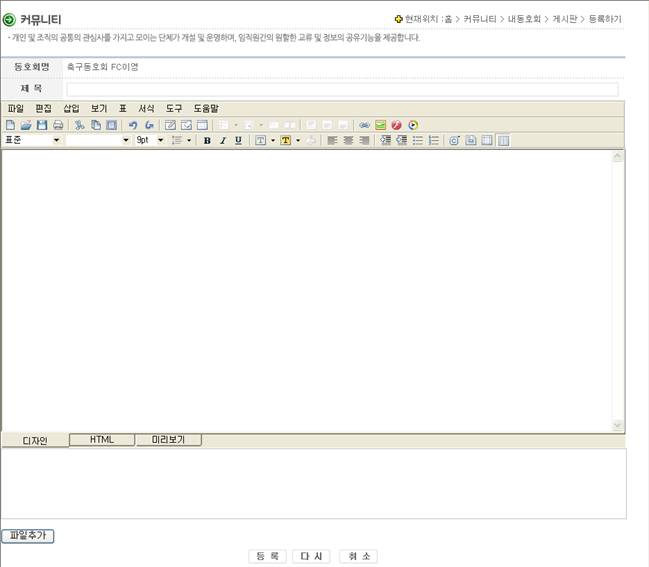Insert a hyperlink with the link icon

[x=365, y=125]
